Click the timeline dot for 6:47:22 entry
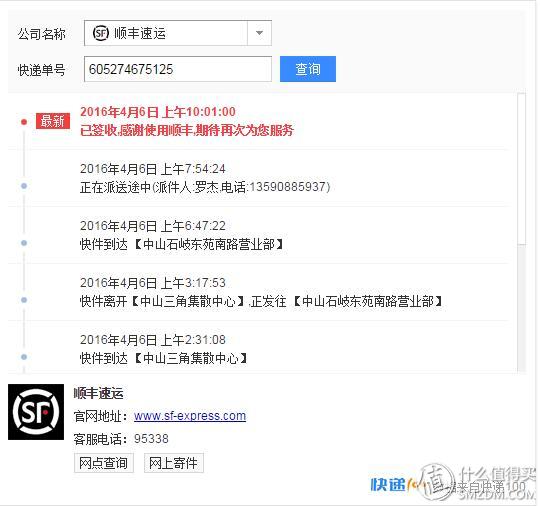The width and height of the screenshot is (540, 506). 24,243
